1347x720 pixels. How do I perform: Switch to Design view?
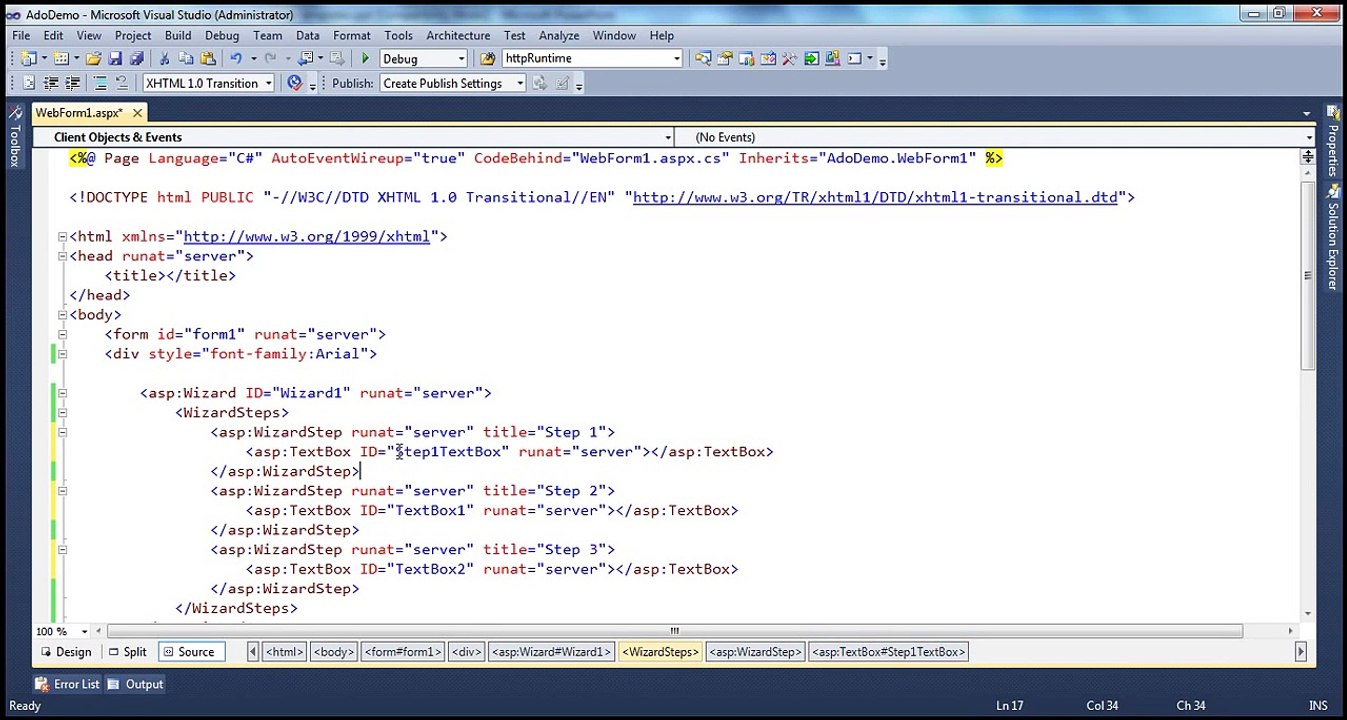point(66,652)
